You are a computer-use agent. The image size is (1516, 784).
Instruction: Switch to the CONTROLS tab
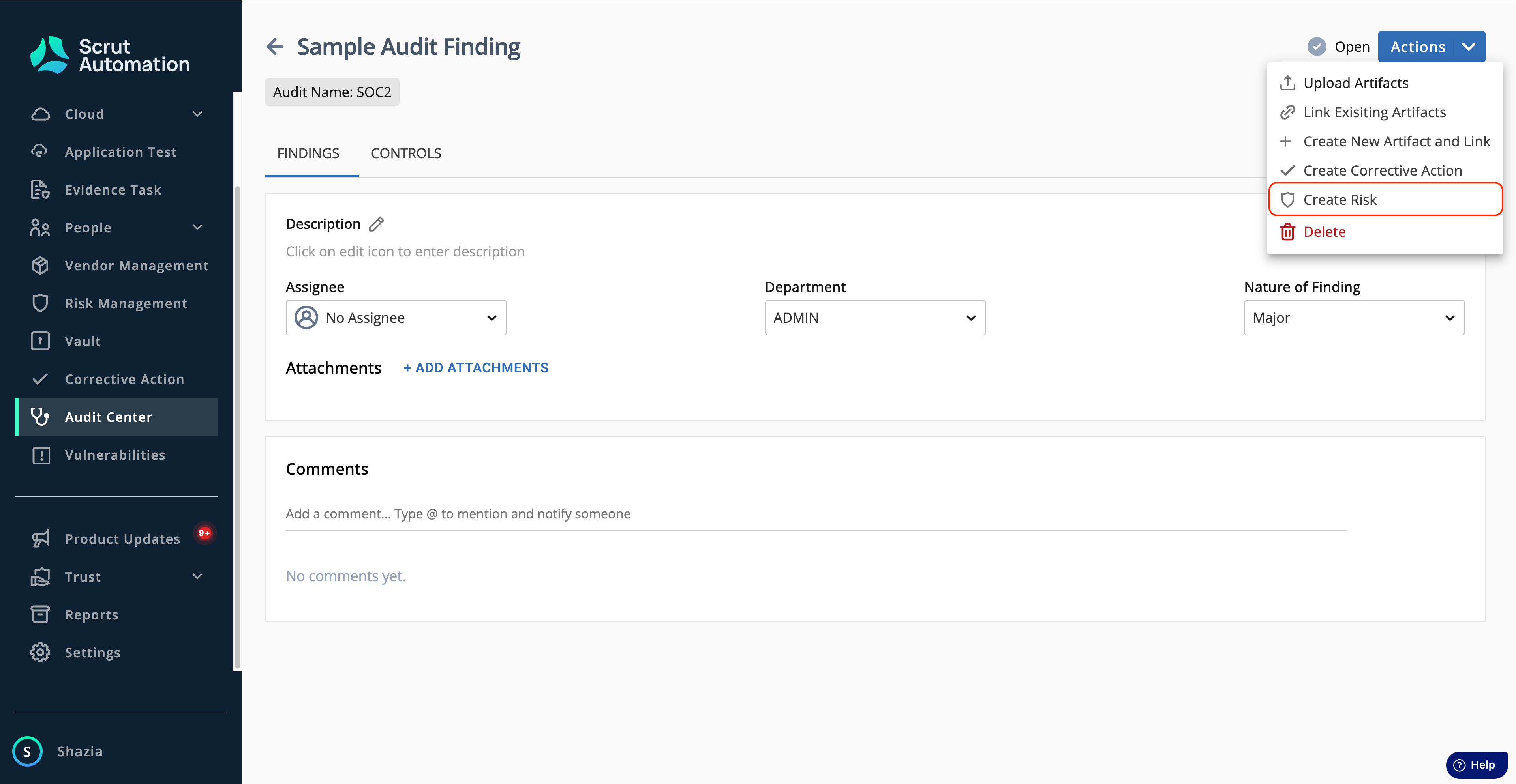tap(405, 153)
